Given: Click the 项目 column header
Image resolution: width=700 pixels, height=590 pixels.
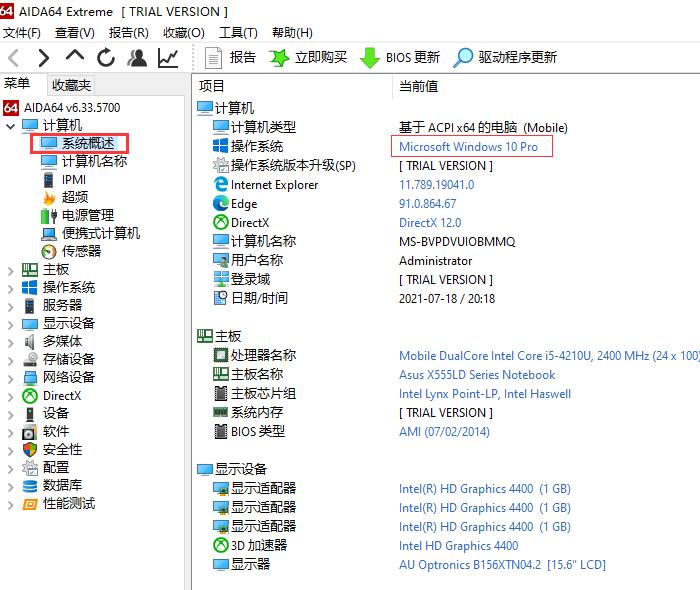Looking at the screenshot, I should [x=212, y=86].
